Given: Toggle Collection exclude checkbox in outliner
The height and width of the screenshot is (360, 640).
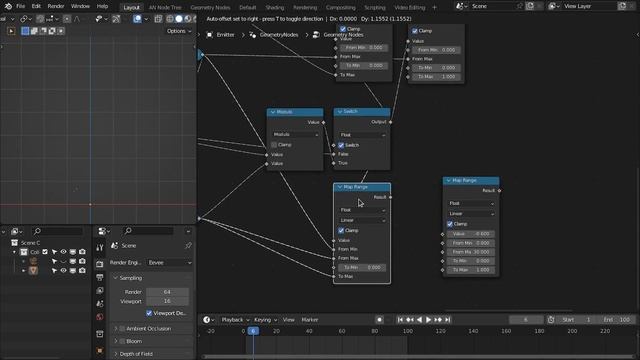Looking at the screenshot, I should pyautogui.click(x=45, y=252).
